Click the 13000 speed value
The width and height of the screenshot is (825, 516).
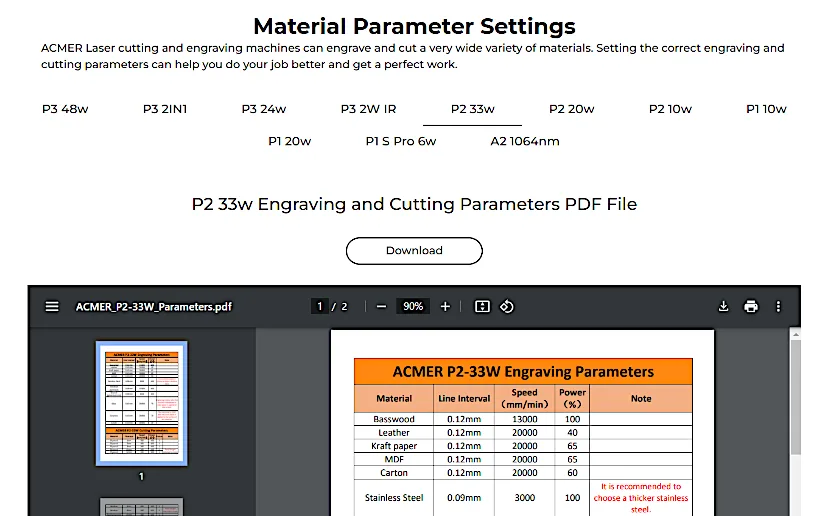pos(525,419)
